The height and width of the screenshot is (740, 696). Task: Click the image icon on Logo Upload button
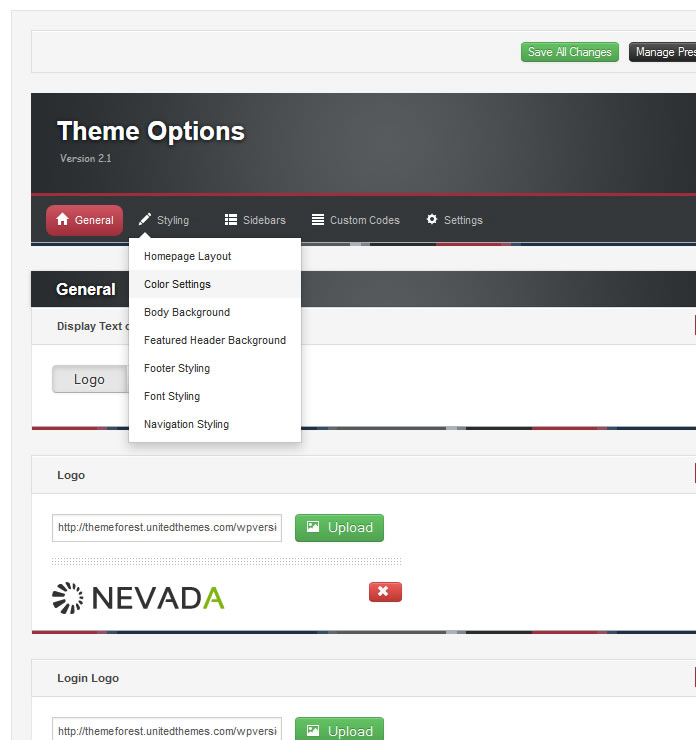(314, 527)
